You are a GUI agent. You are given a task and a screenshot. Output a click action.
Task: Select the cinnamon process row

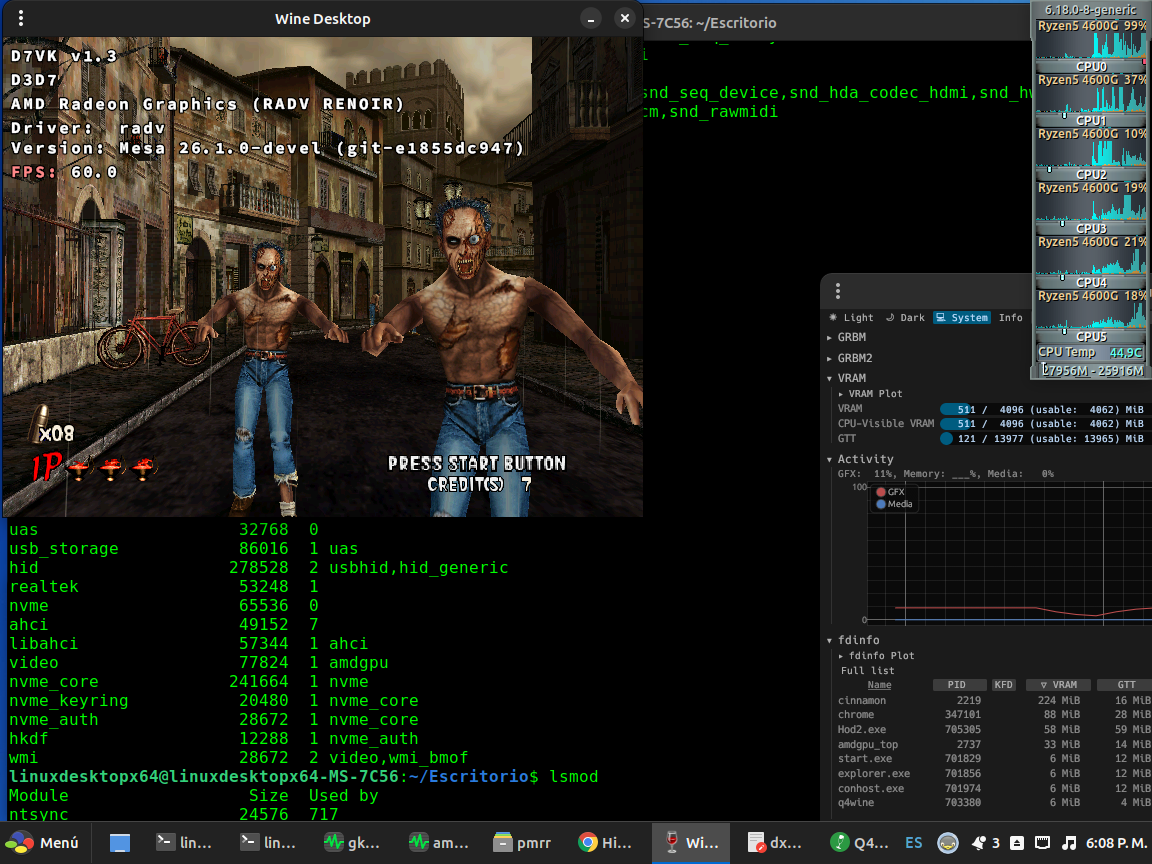click(993, 700)
